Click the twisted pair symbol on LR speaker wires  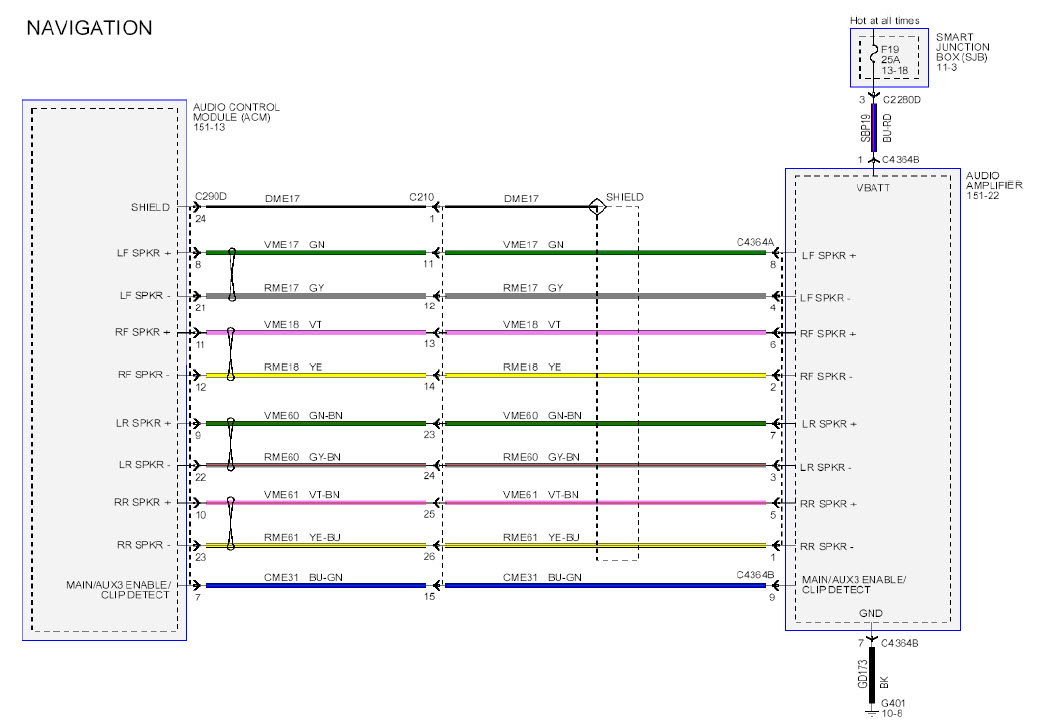point(232,444)
